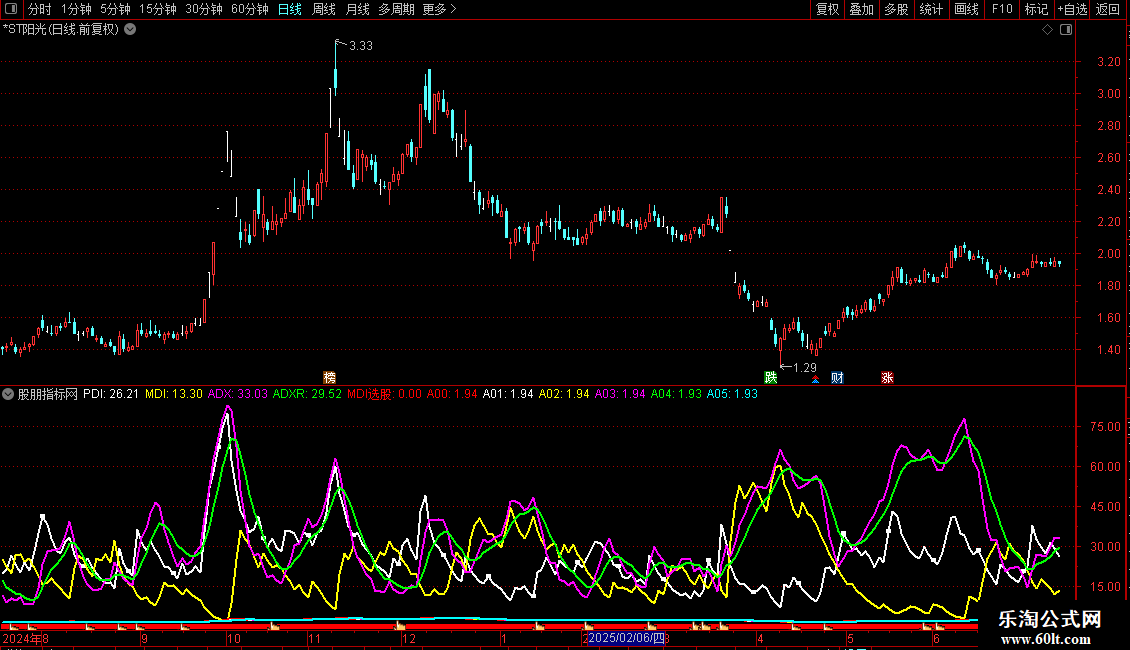Click the A02: 1.94 value
The image size is (1130, 650).
(564, 394)
